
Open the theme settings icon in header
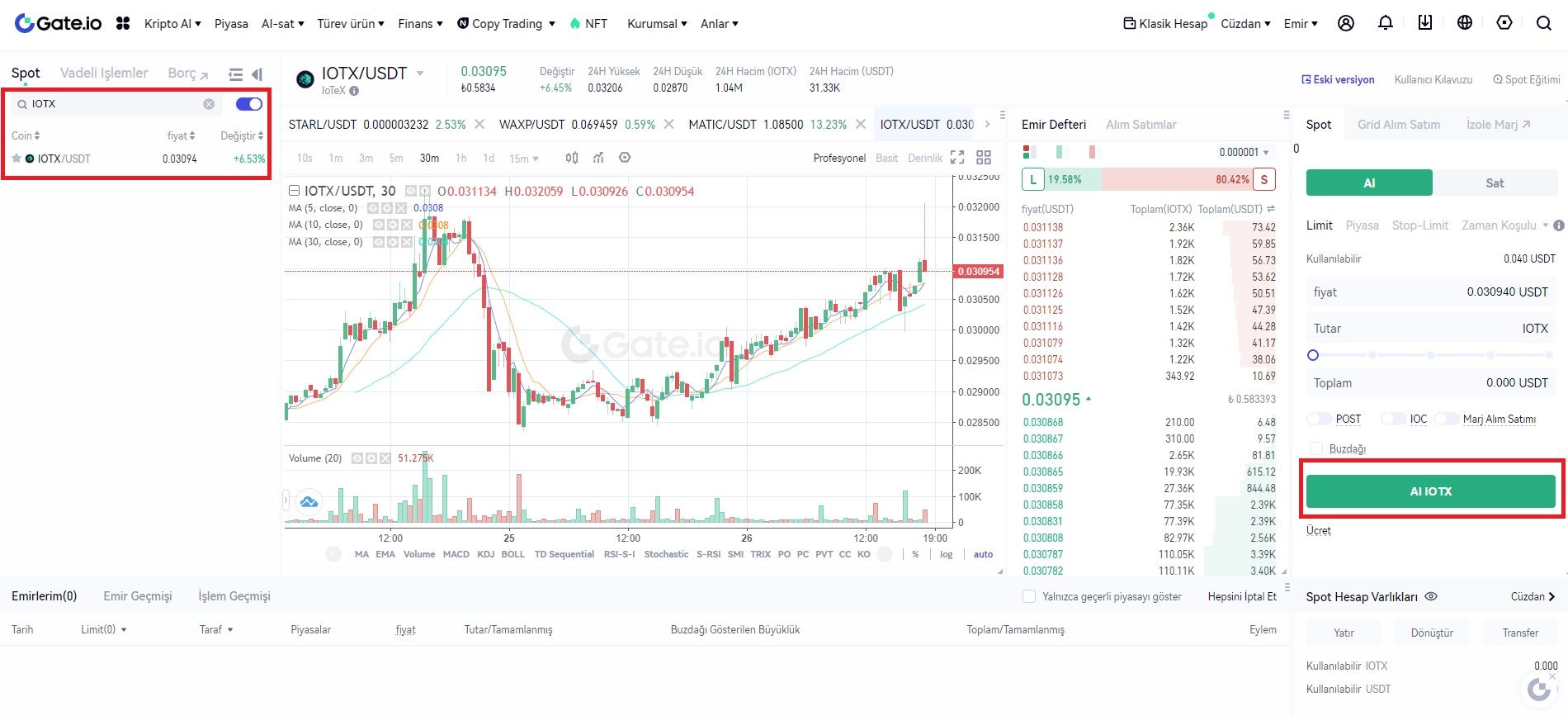point(1504,23)
